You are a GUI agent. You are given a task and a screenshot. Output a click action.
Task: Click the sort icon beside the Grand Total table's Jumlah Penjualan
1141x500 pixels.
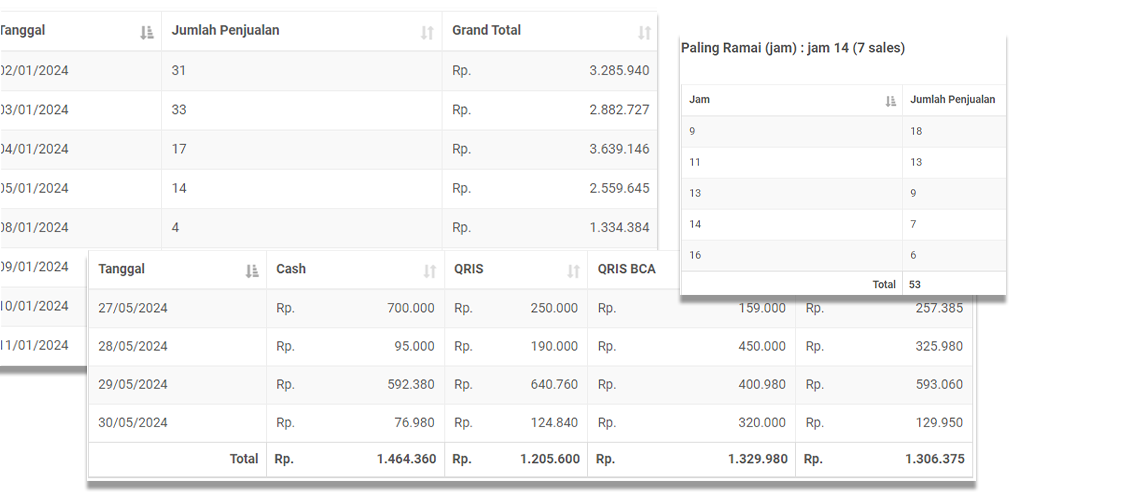click(427, 32)
